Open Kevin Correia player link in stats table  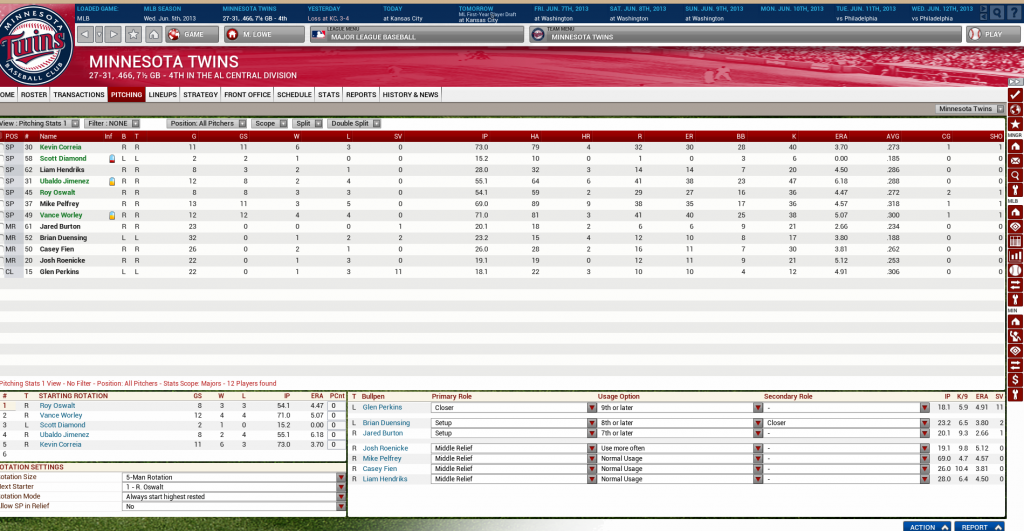click(62, 147)
